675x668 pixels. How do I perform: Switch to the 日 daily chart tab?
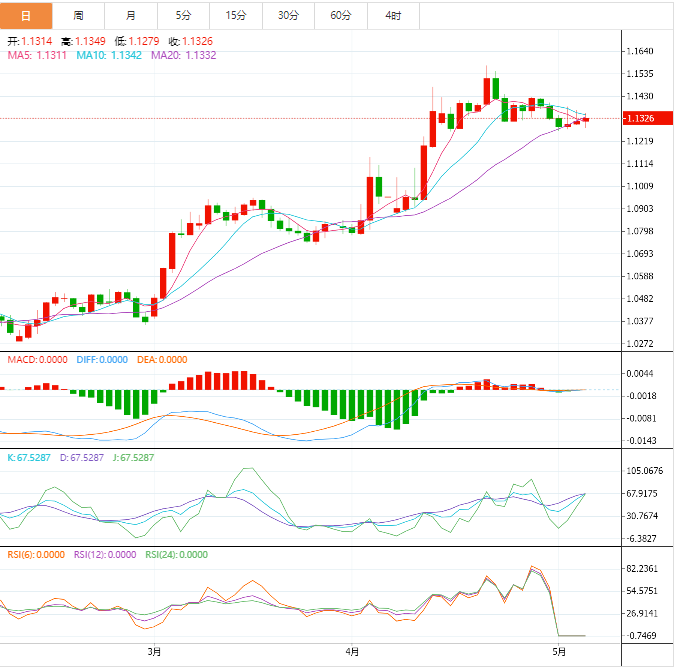26,15
